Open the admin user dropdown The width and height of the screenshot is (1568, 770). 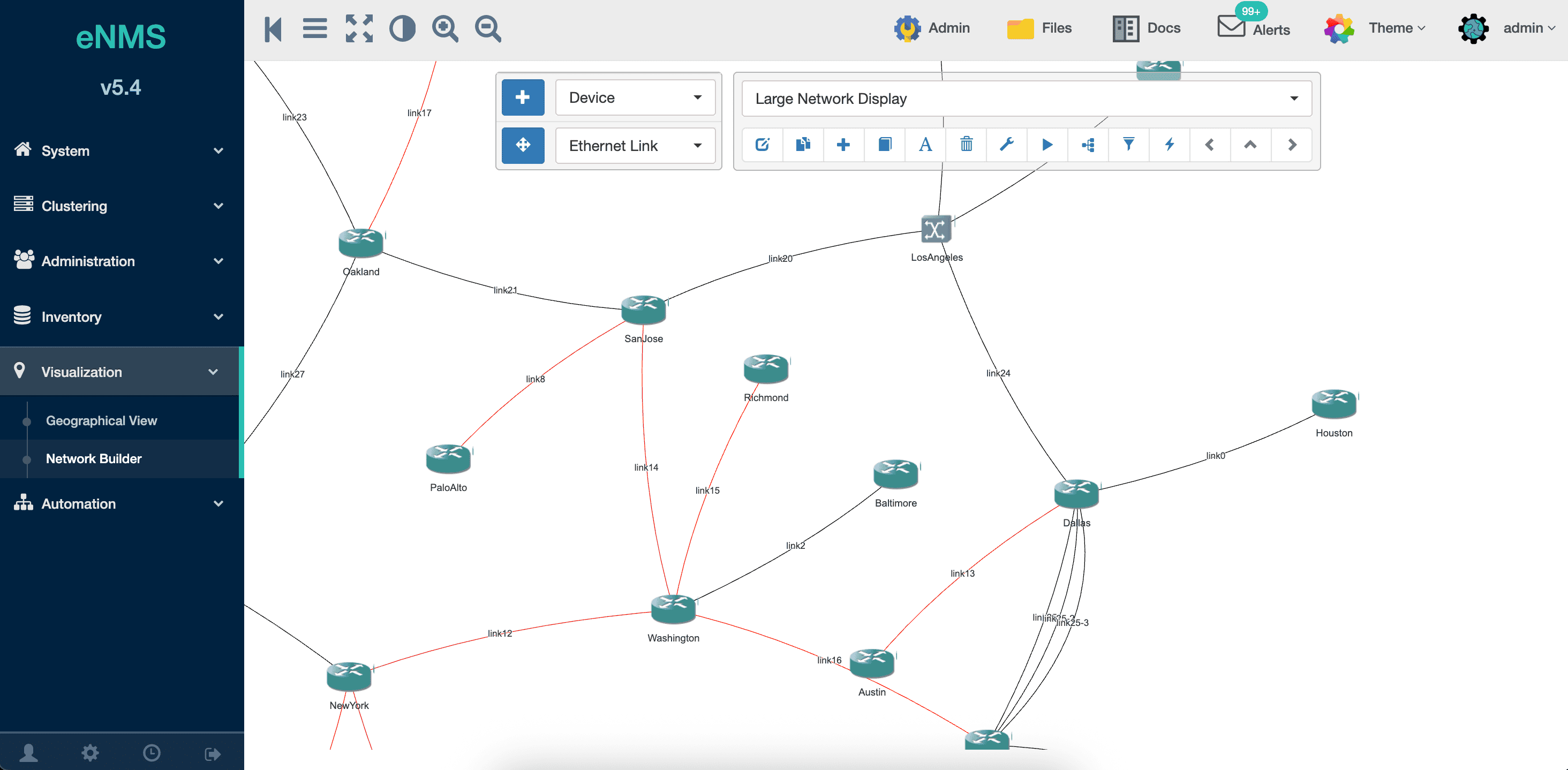coord(1506,28)
